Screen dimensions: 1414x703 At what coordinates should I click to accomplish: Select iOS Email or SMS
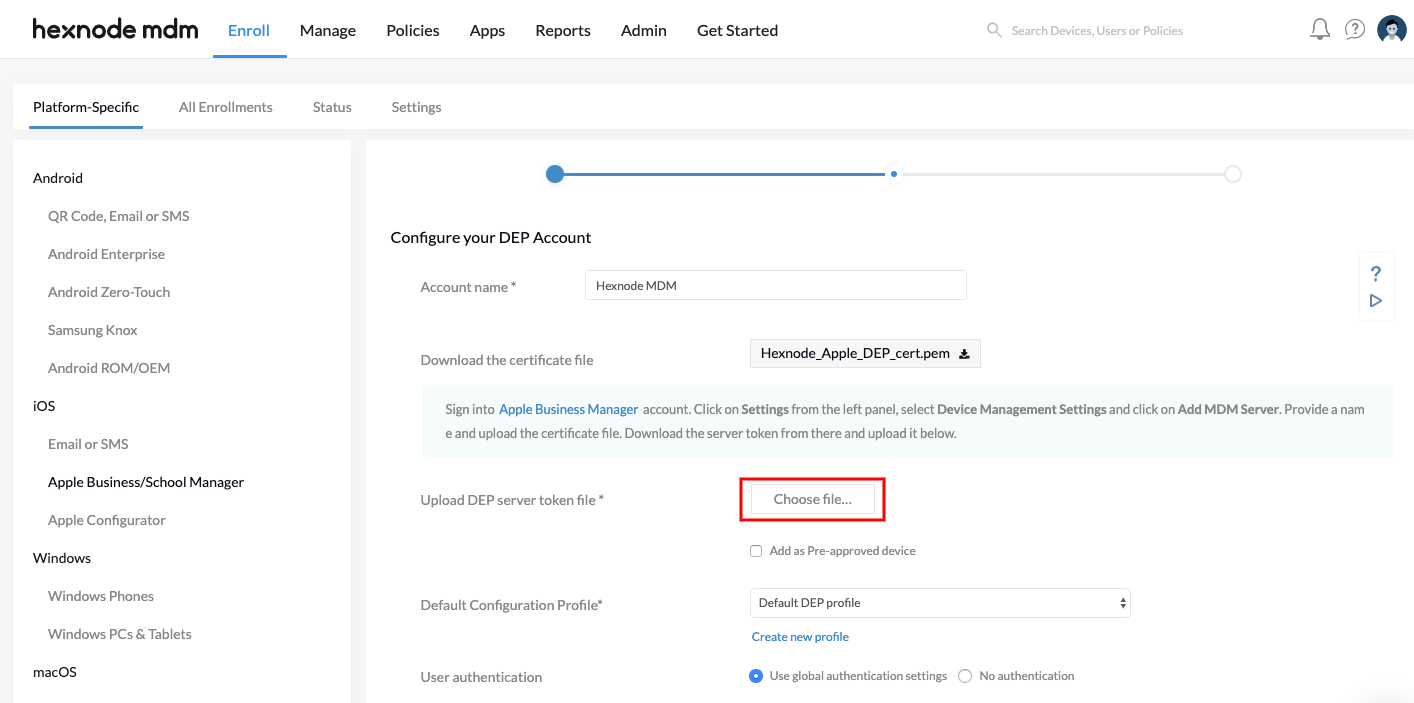[88, 444]
